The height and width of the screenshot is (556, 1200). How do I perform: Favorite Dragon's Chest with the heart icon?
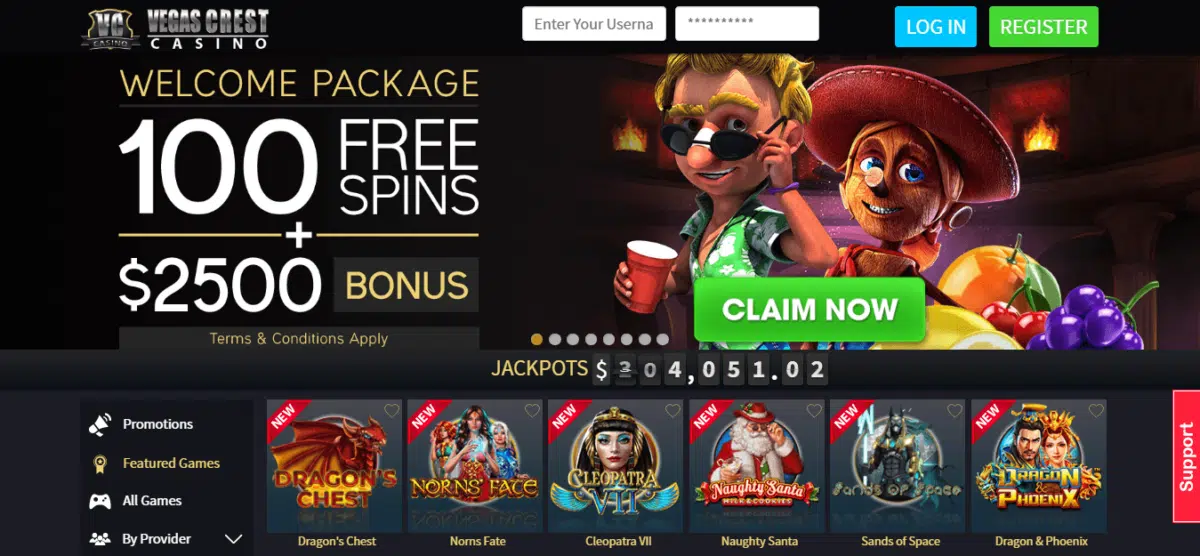(392, 411)
